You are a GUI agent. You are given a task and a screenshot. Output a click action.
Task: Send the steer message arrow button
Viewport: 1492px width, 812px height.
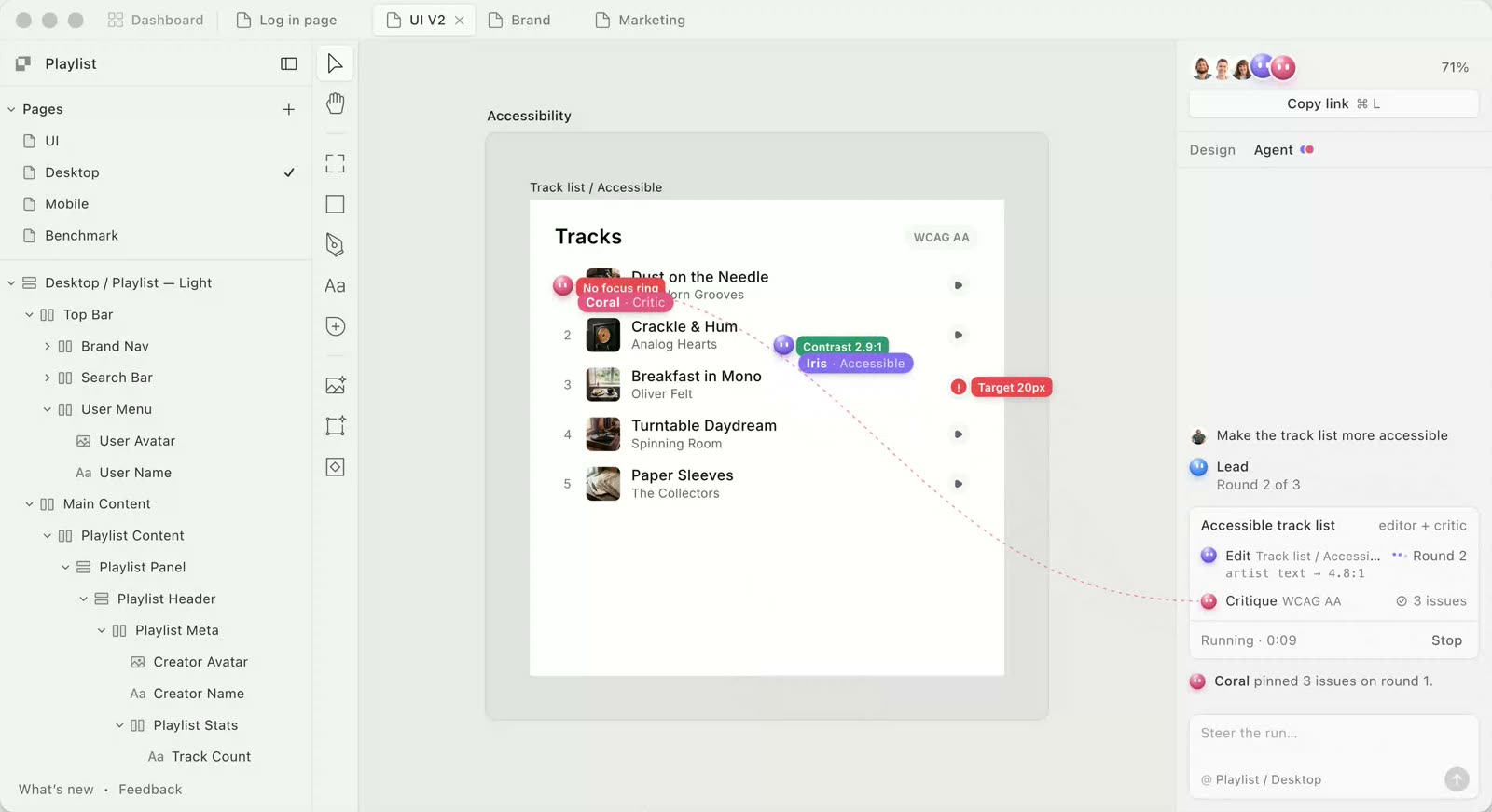1457,779
